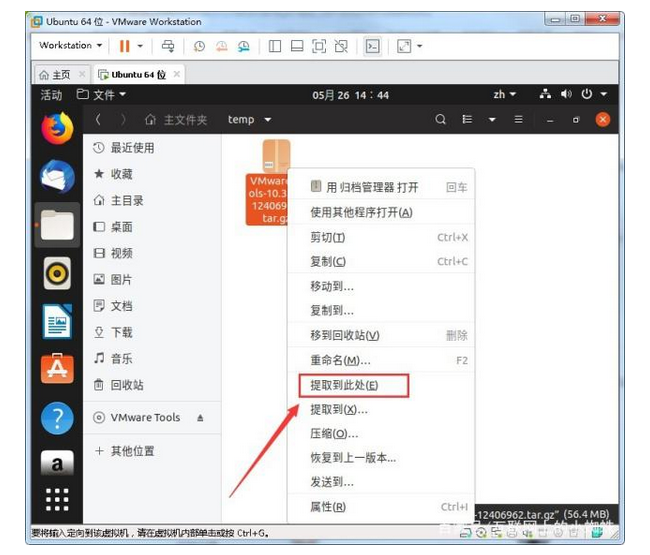This screenshot has width=650, height=555.
Task: Choose 用归档管理器打开 from context menu
Action: [381, 187]
